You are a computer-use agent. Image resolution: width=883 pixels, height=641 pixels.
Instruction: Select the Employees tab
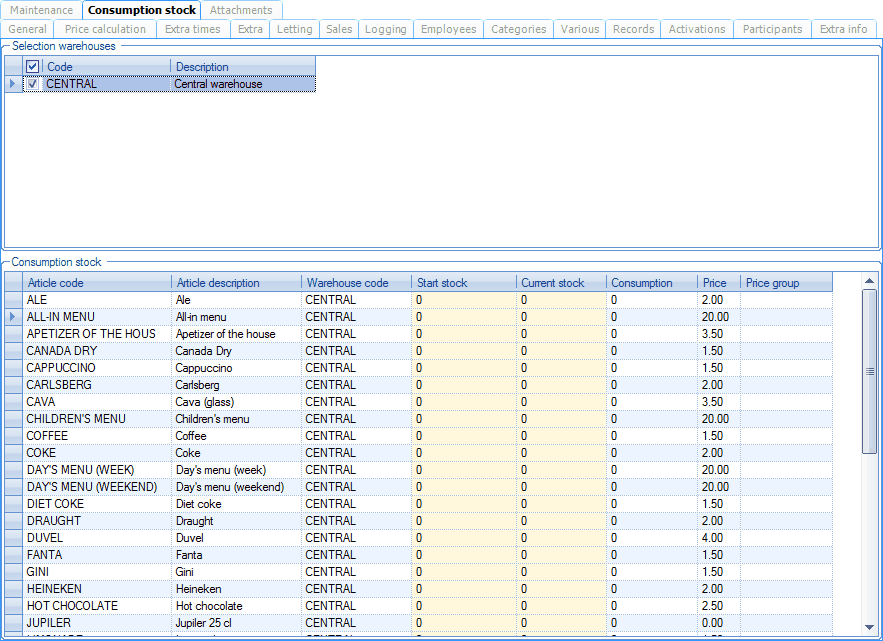click(x=448, y=29)
